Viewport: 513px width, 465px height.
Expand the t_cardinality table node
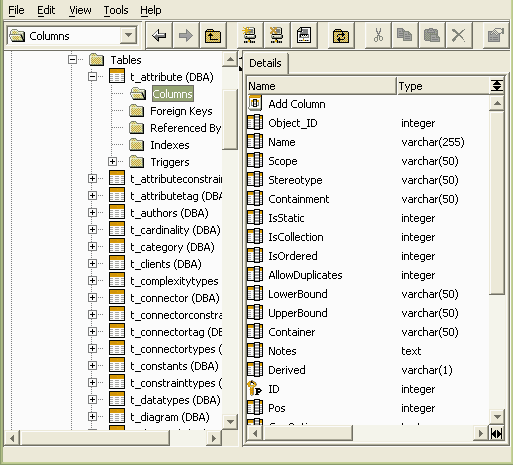pos(92,230)
